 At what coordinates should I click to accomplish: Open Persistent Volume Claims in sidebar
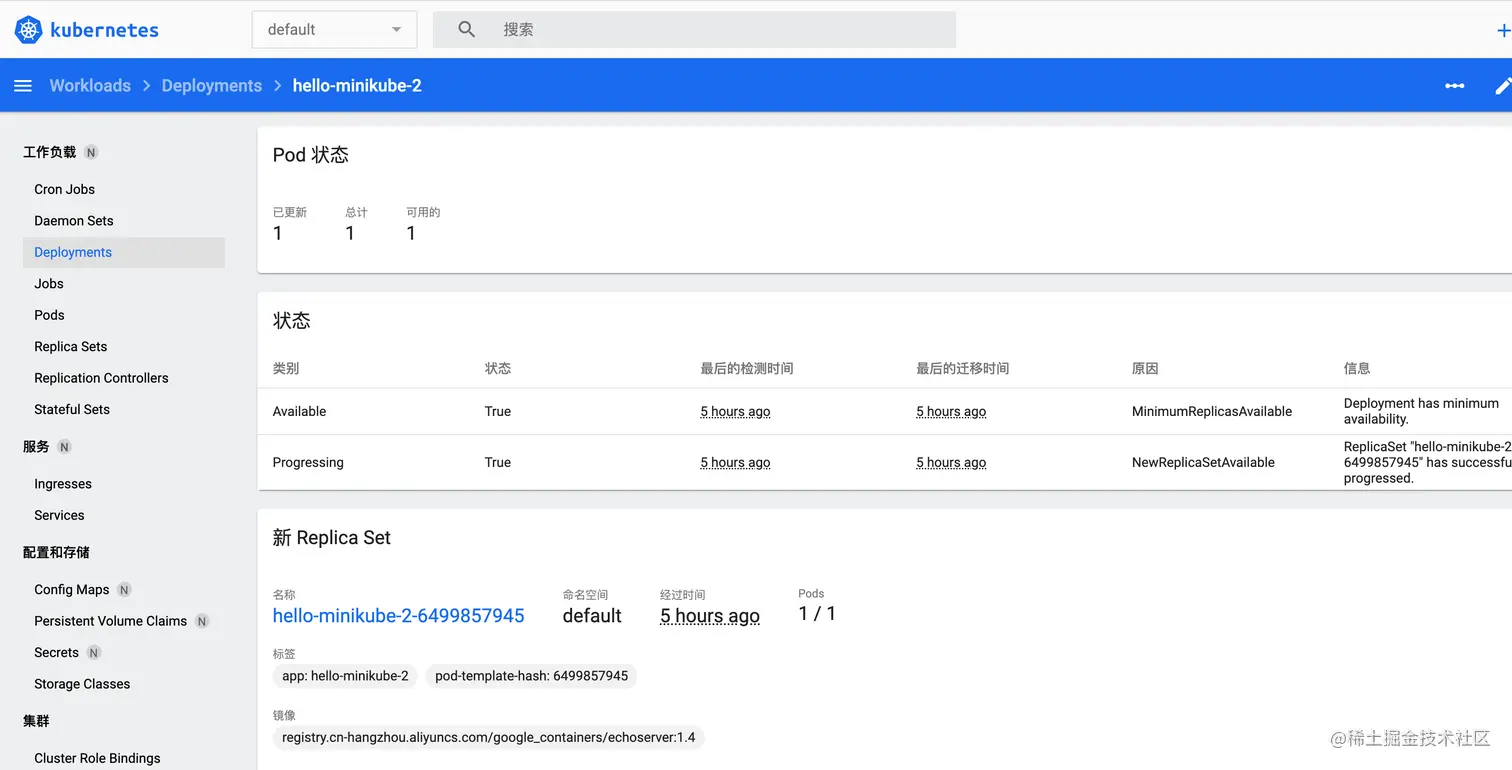[x=110, y=621]
